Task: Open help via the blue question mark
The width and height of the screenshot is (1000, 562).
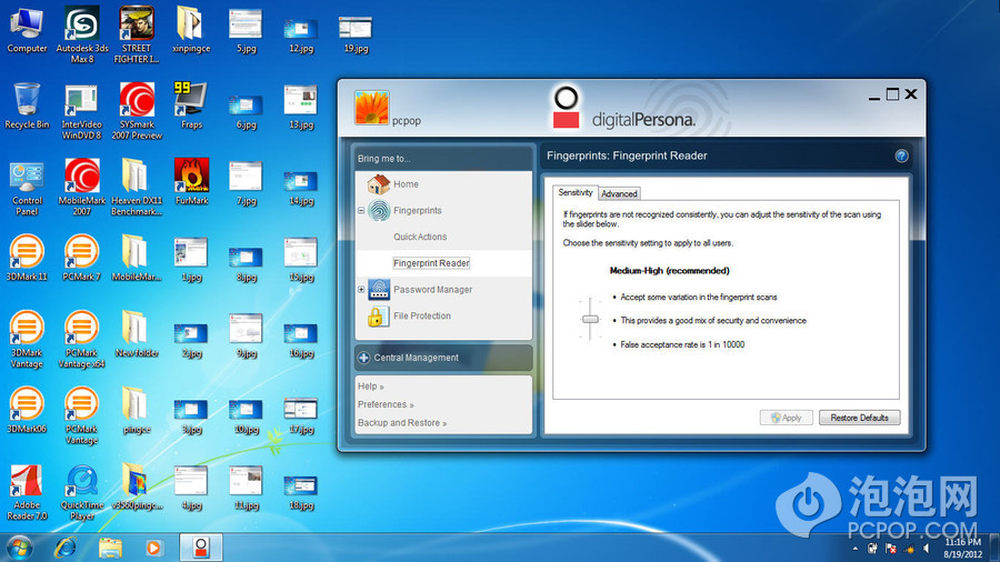Action: point(901,156)
